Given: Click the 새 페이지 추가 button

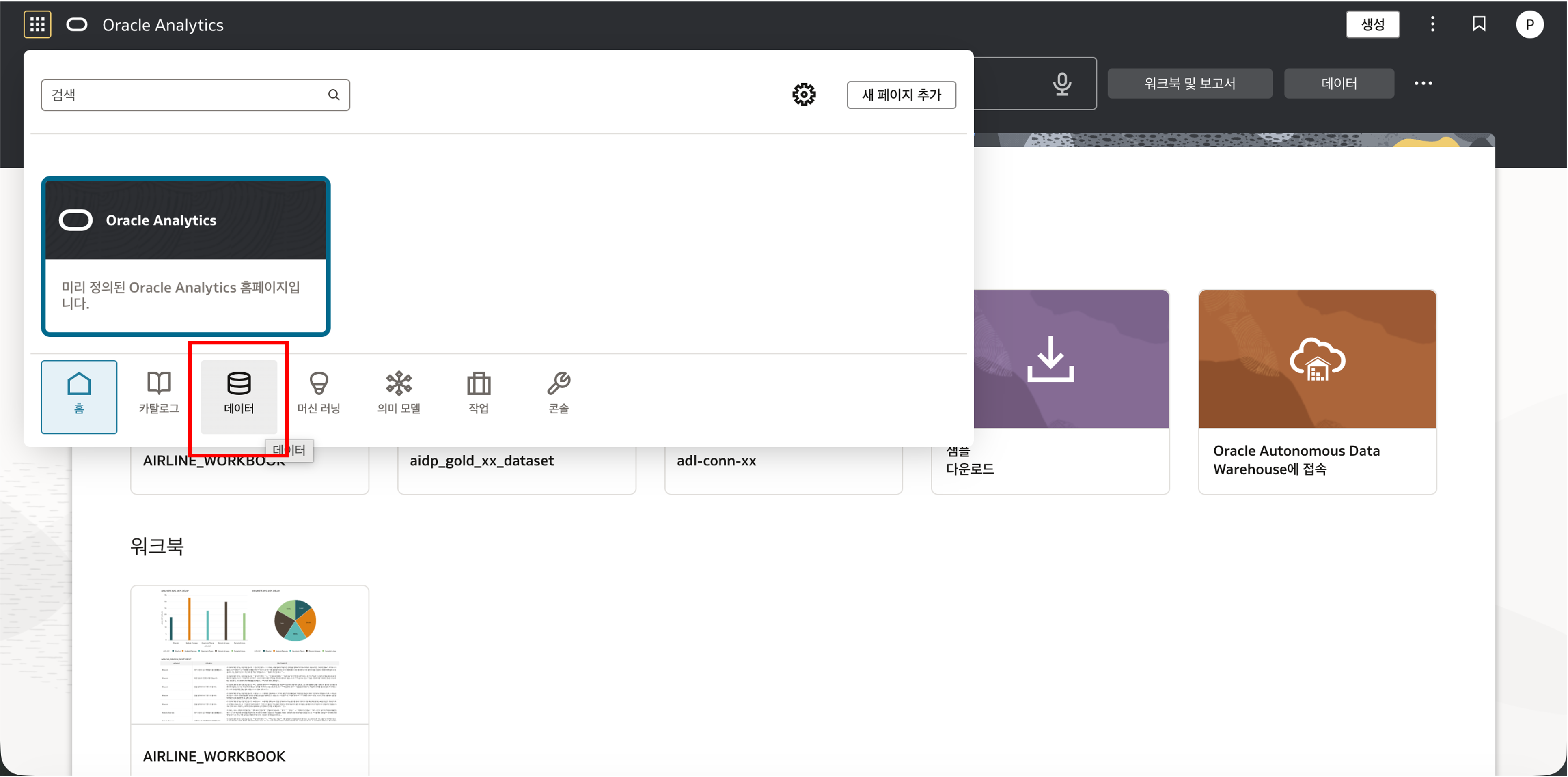Looking at the screenshot, I should (x=901, y=95).
